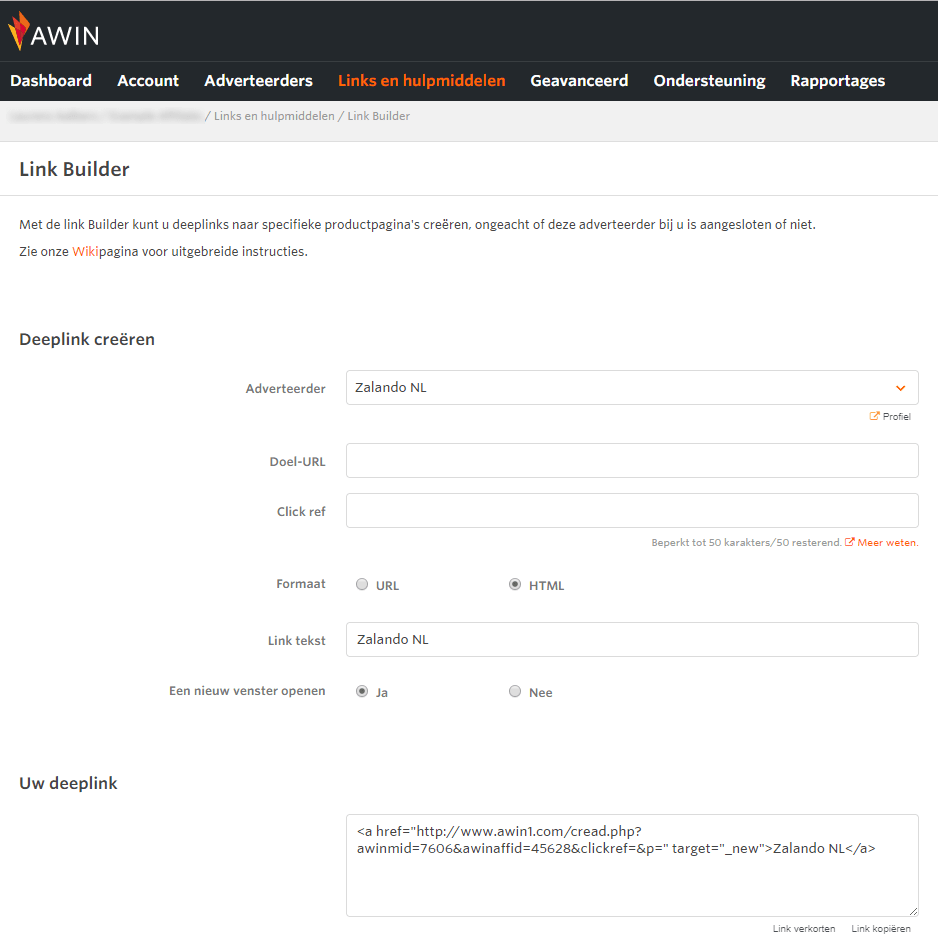Choose Ja for opening new window

pyautogui.click(x=362, y=692)
